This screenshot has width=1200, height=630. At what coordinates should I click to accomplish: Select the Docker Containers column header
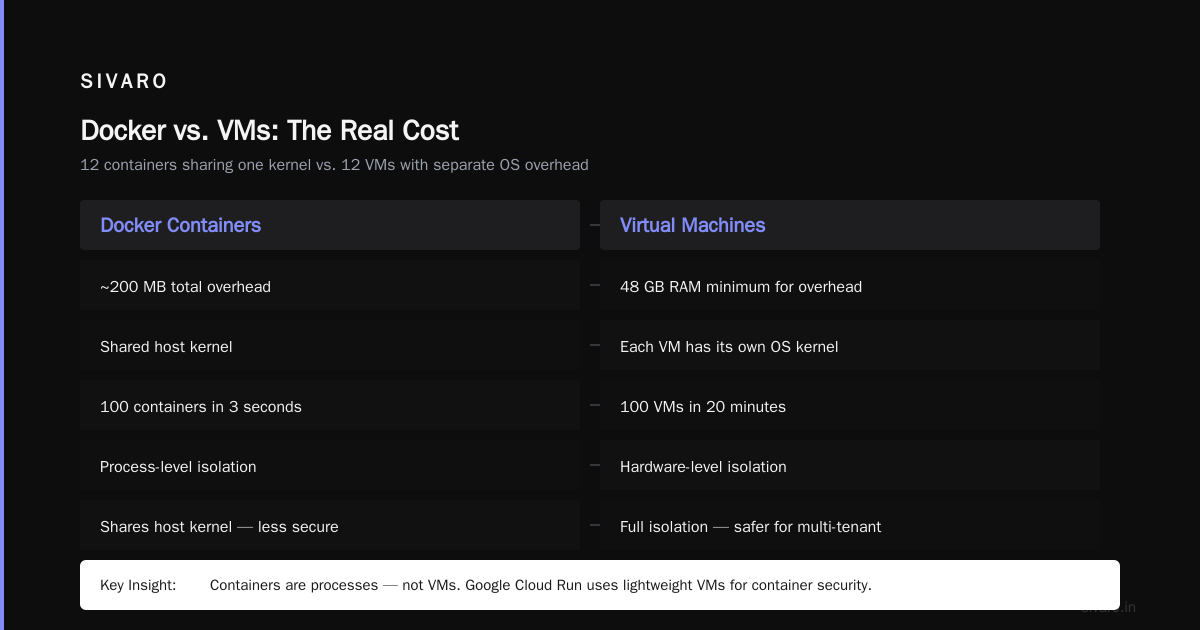[330, 225]
